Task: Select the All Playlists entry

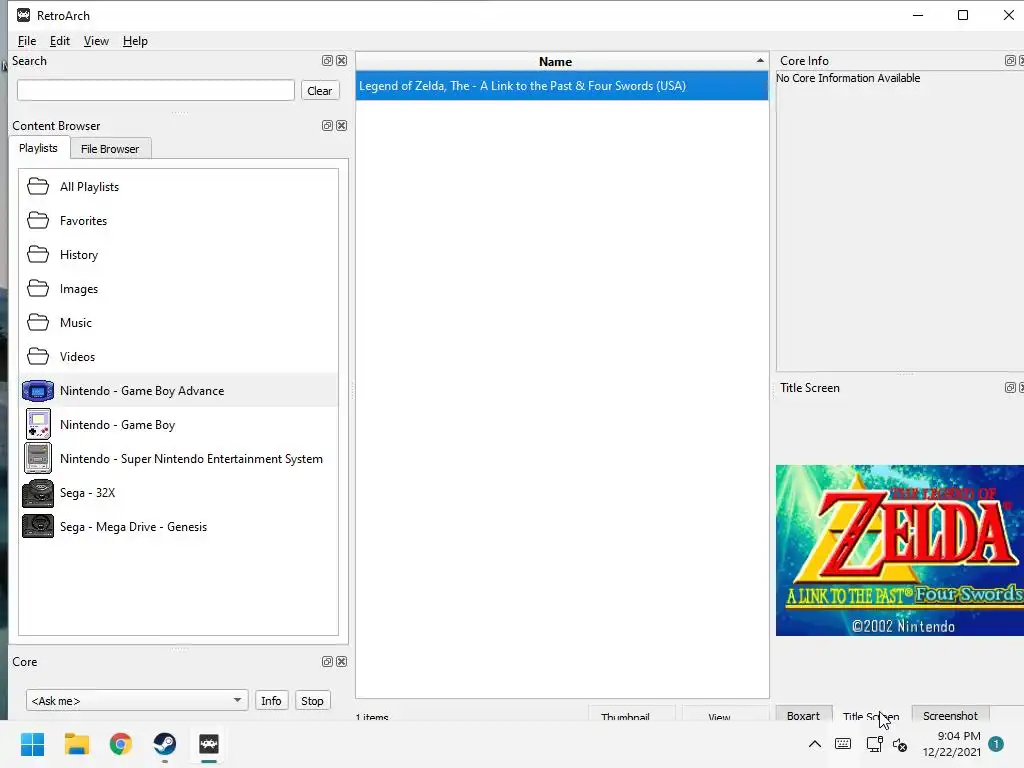Action: click(x=178, y=187)
